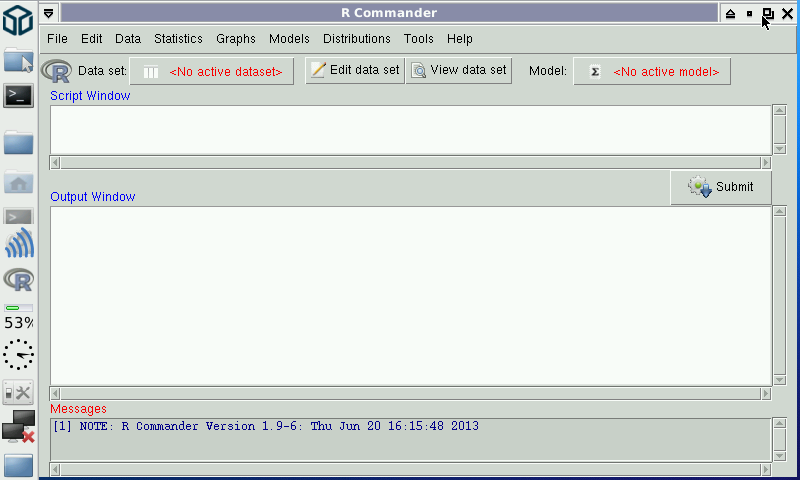Click the small gray terminal prompt icon
The width and height of the screenshot is (800, 480).
pos(18,217)
